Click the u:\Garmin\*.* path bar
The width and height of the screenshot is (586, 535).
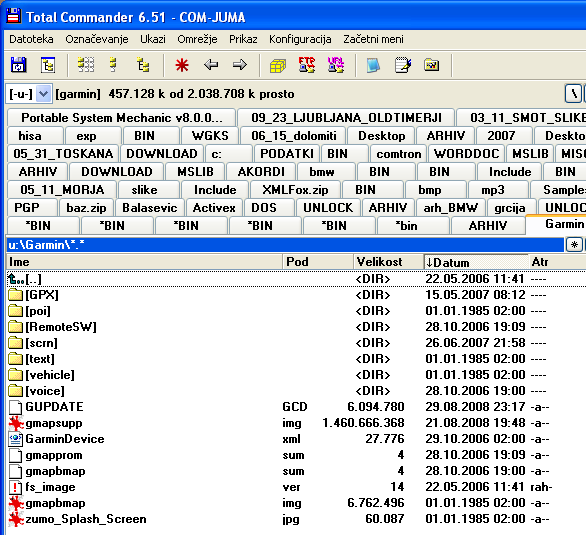(285, 245)
